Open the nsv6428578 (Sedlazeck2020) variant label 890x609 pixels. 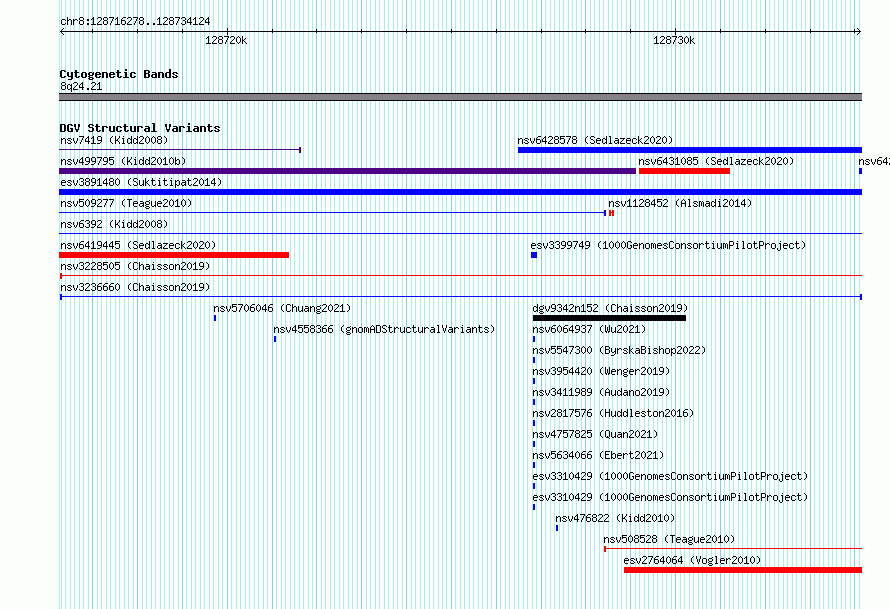pyautogui.click(x=595, y=140)
